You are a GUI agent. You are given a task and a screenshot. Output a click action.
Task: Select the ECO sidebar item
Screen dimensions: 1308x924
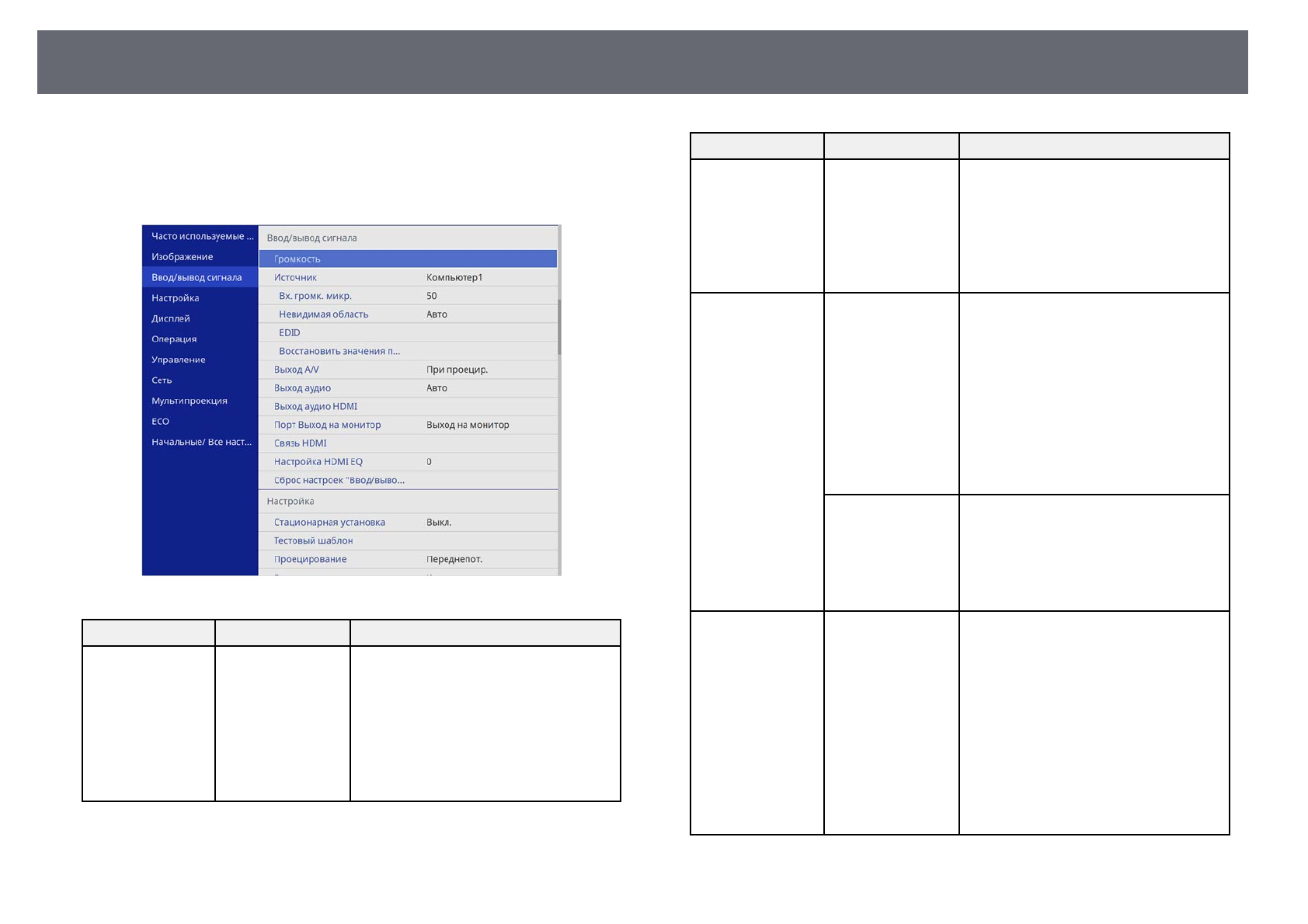pos(161,422)
